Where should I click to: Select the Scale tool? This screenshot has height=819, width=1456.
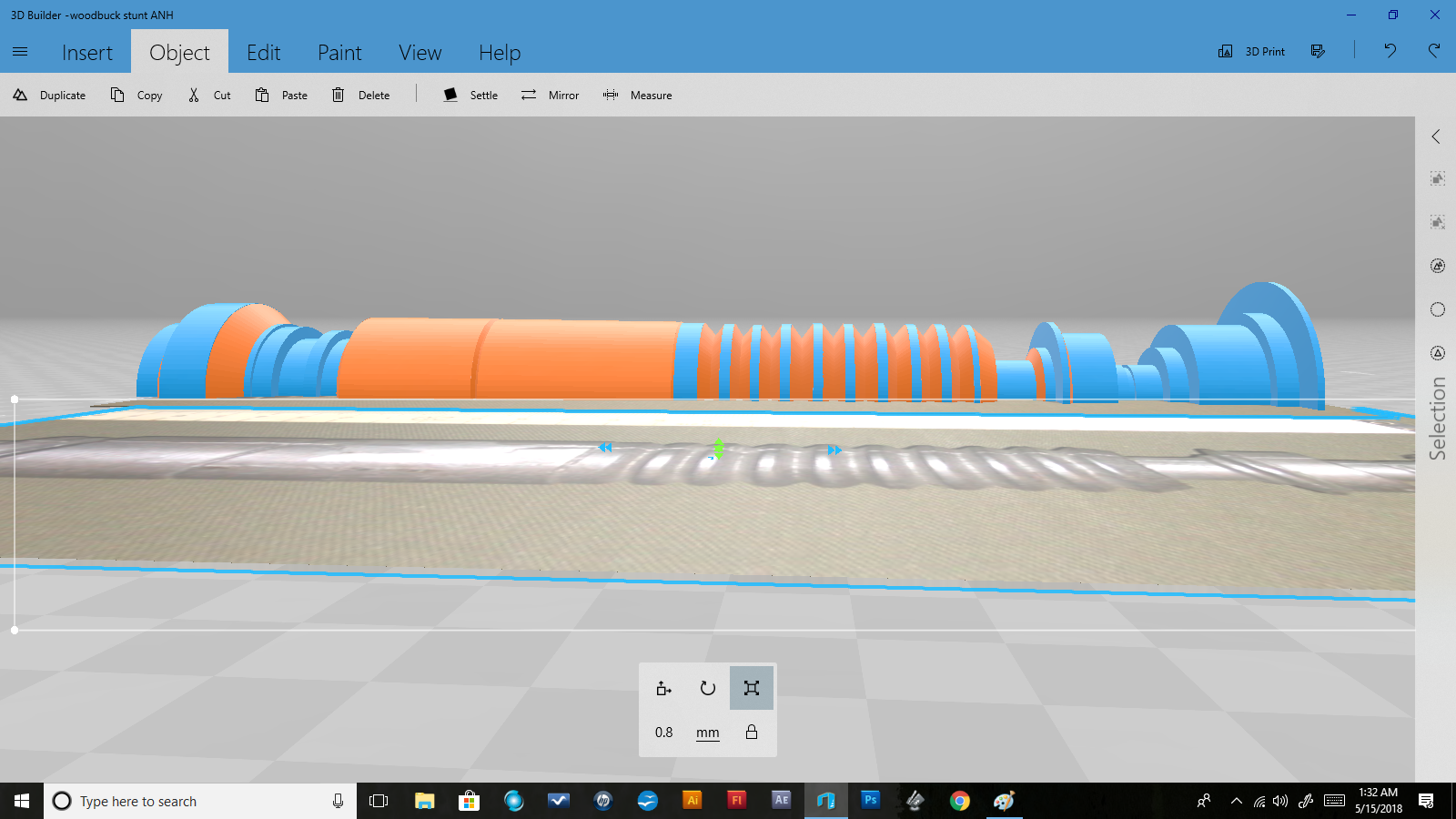point(752,688)
